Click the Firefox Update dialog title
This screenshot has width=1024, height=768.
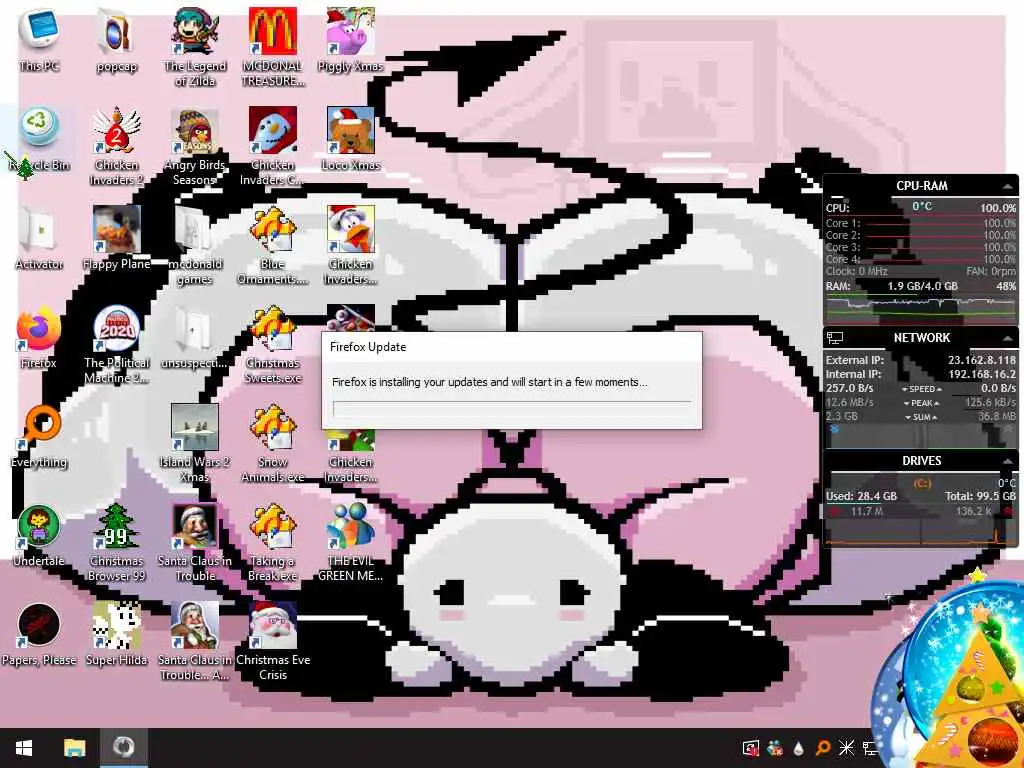pyautogui.click(x=368, y=347)
